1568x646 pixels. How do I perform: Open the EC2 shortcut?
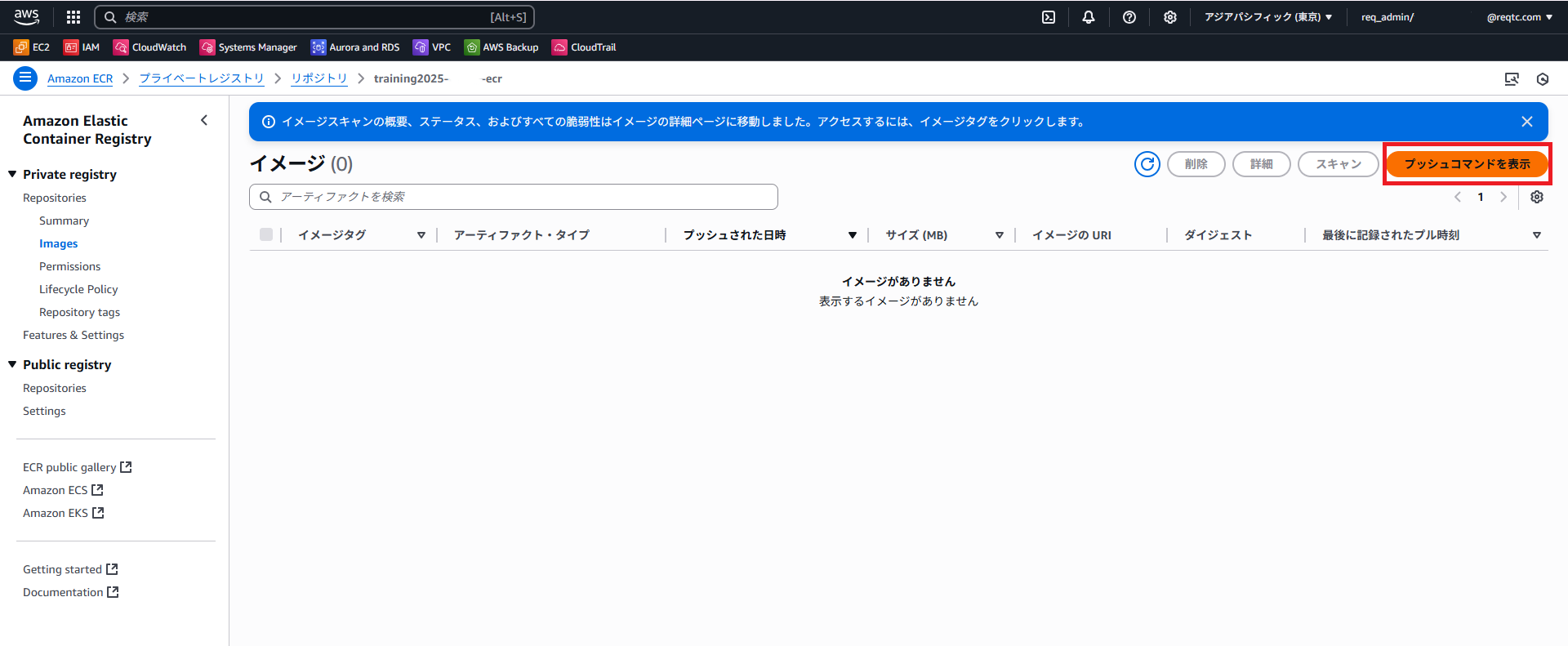(32, 47)
